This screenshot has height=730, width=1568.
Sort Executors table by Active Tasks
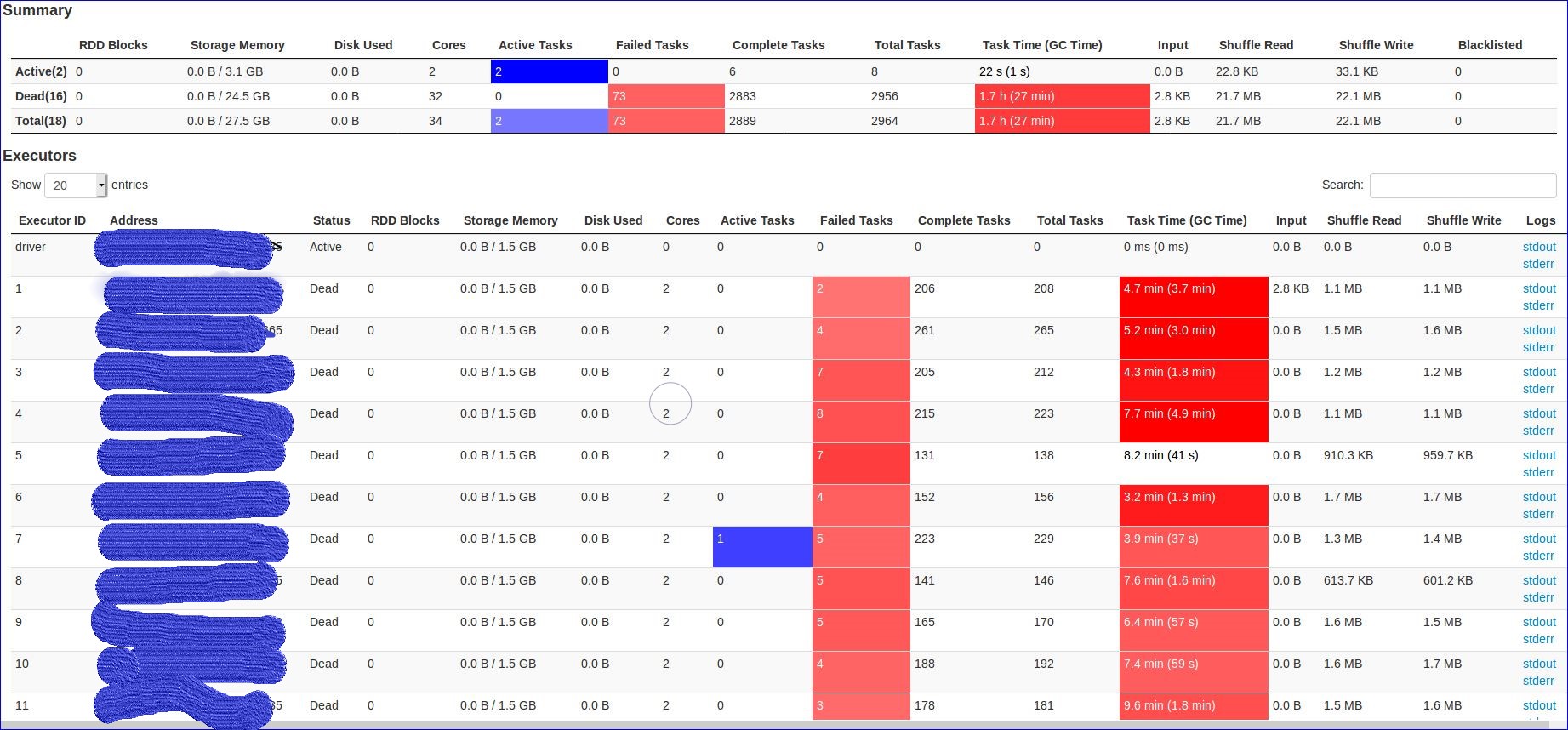pyautogui.click(x=757, y=220)
